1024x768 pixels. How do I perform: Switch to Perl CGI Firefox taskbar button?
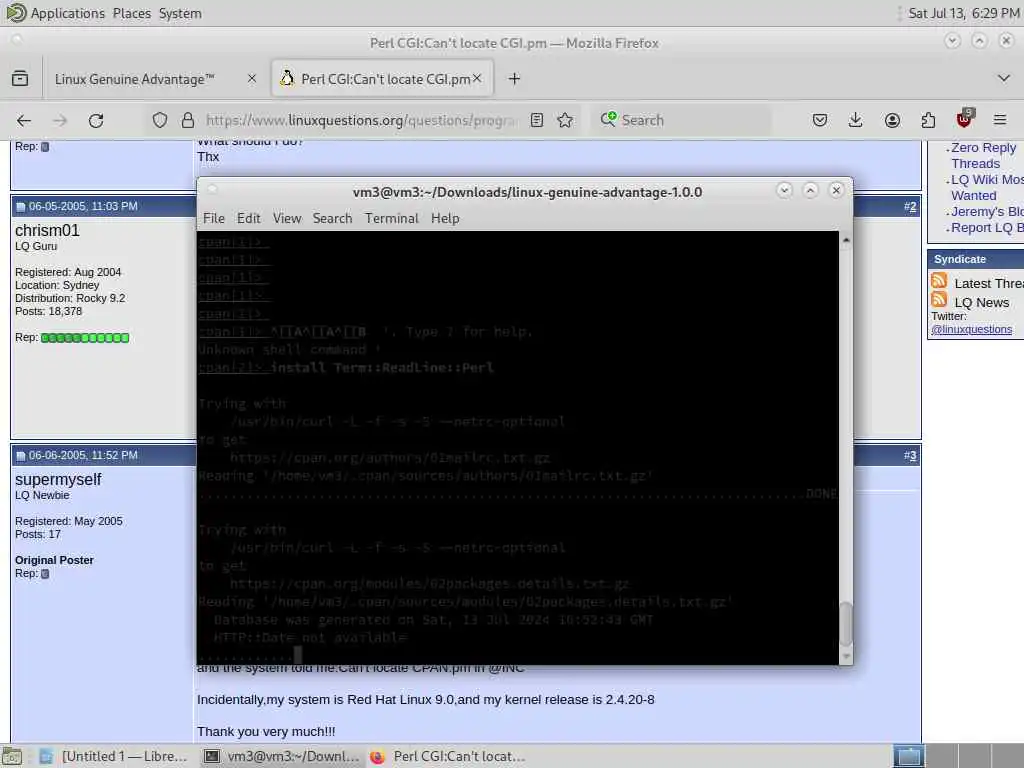pos(448,756)
